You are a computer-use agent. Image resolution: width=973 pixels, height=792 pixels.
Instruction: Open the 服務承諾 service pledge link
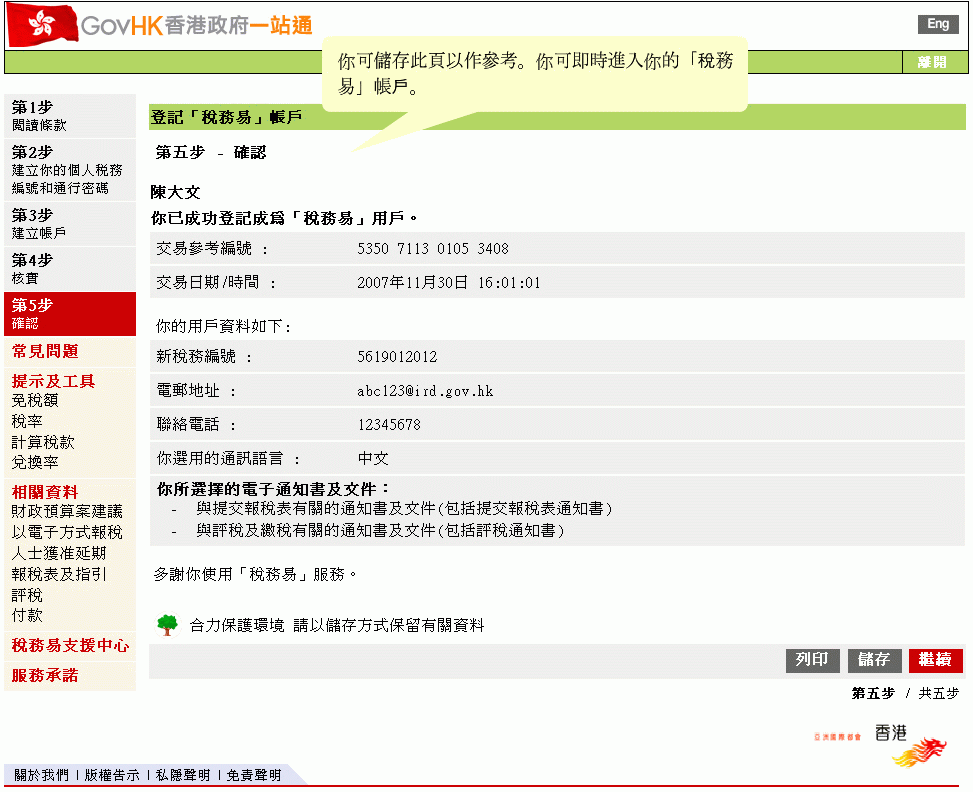point(45,675)
